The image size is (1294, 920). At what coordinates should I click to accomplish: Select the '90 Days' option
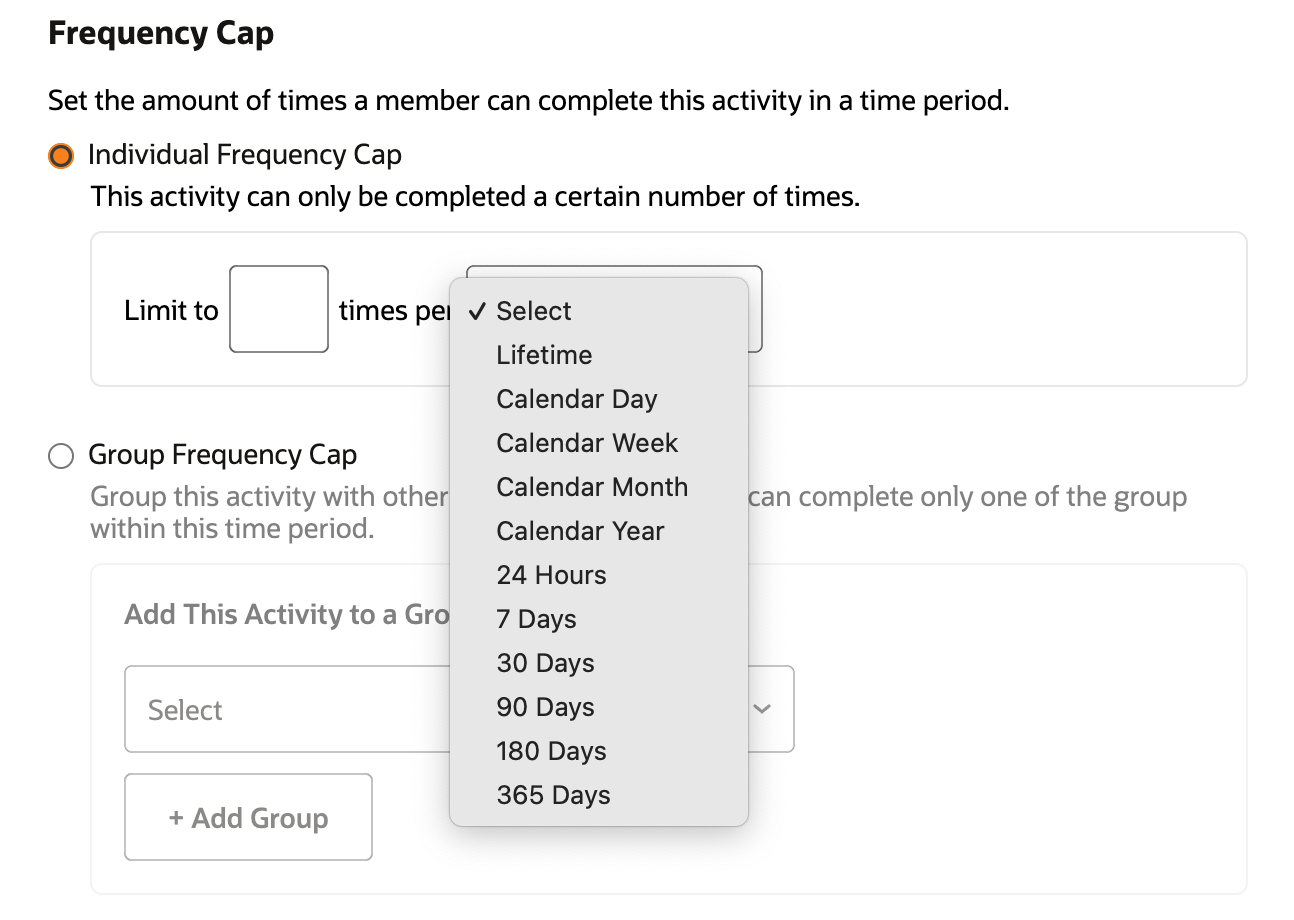click(545, 707)
